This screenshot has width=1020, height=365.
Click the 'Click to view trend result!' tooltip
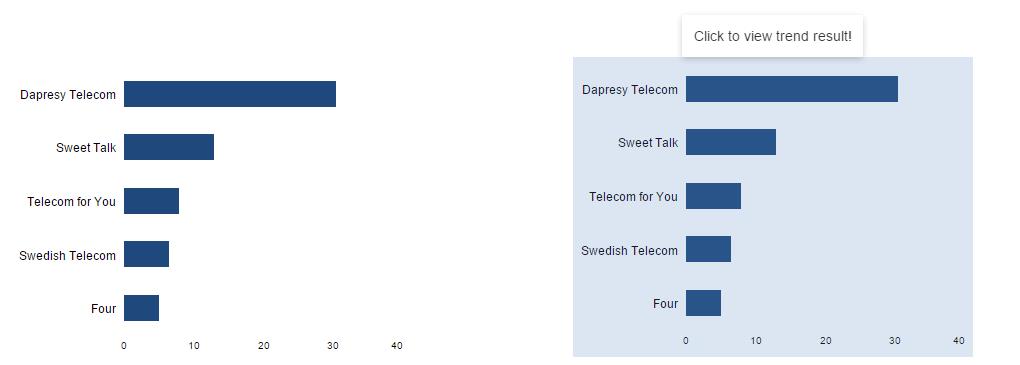tap(772, 36)
